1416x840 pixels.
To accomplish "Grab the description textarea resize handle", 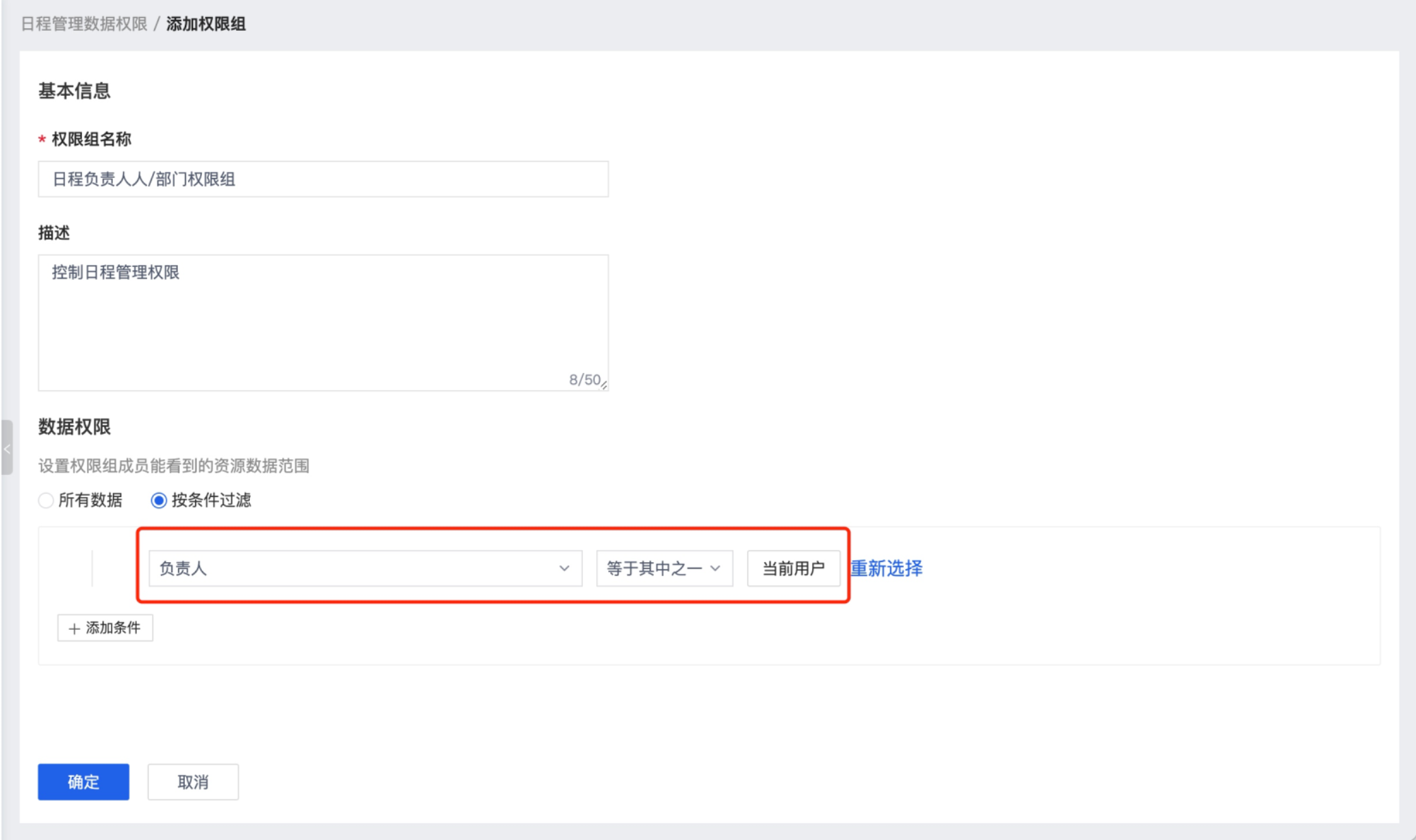I will click(604, 386).
